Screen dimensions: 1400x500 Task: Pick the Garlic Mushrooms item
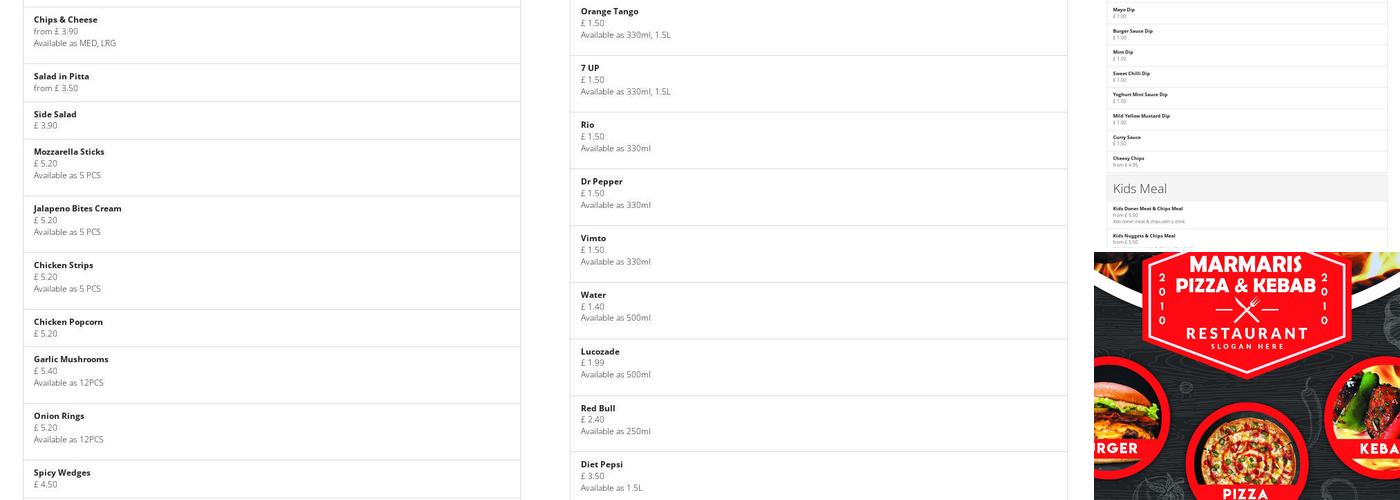click(x=71, y=360)
